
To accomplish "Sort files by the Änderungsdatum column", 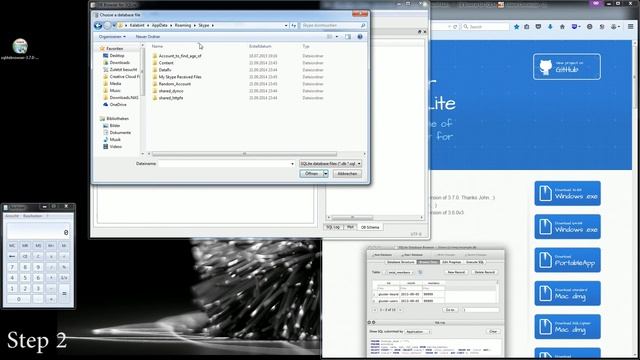I will pos(260,47).
